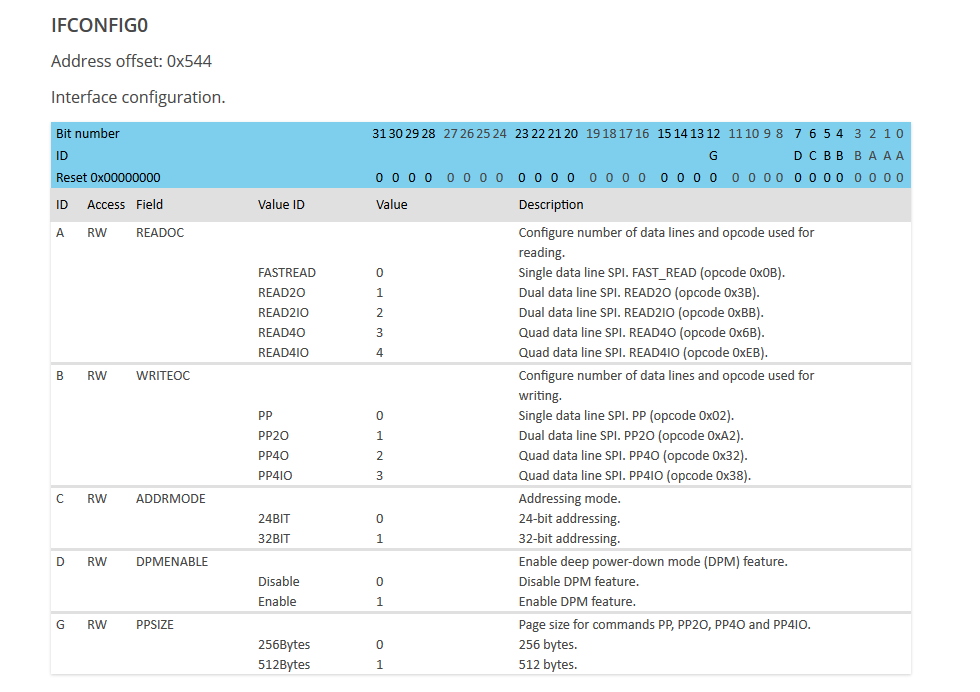Select the DPMENABLE field name
The image size is (980, 692).
[172, 562]
